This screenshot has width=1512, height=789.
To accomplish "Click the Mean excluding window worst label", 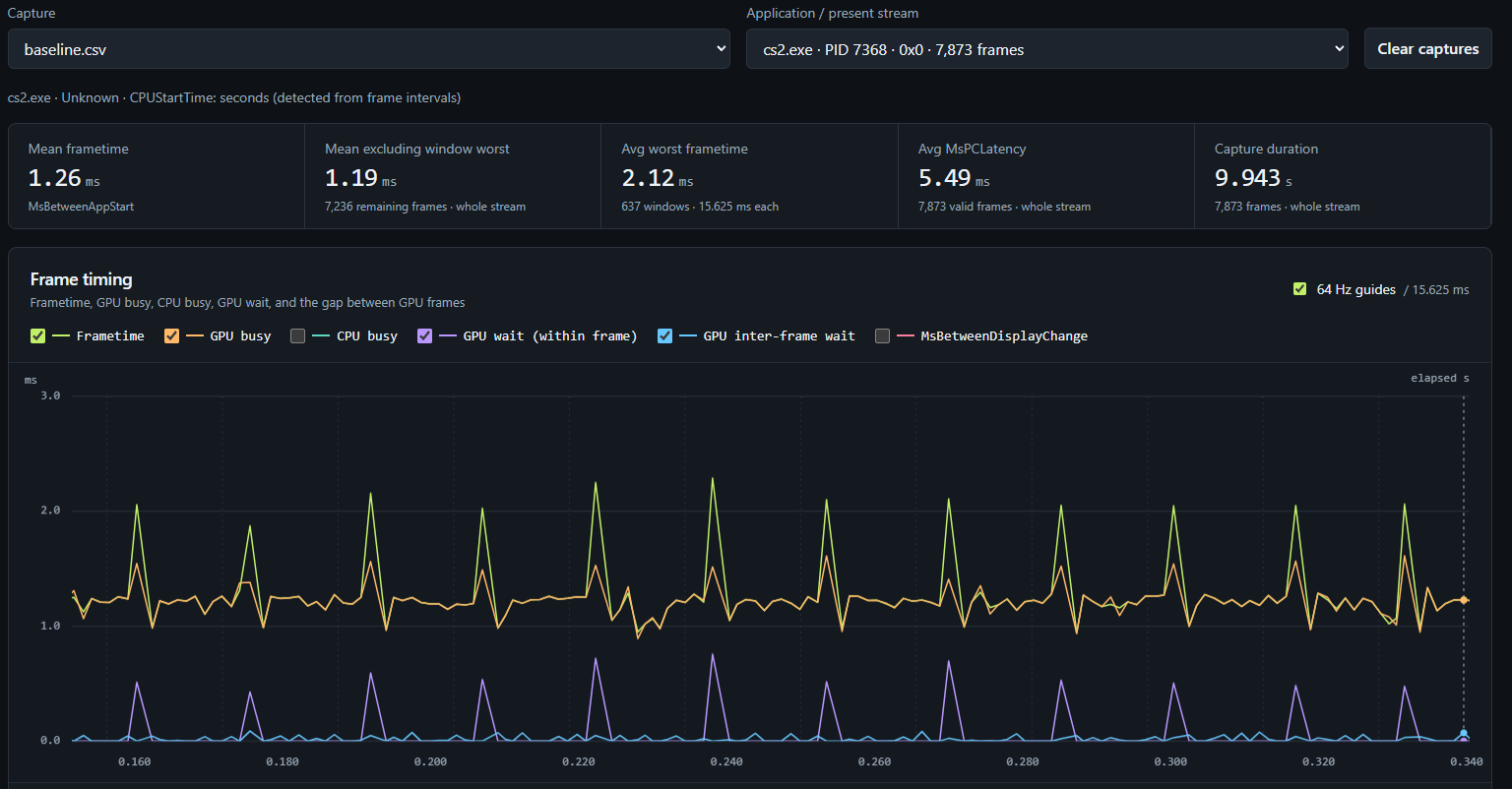I will (x=417, y=149).
